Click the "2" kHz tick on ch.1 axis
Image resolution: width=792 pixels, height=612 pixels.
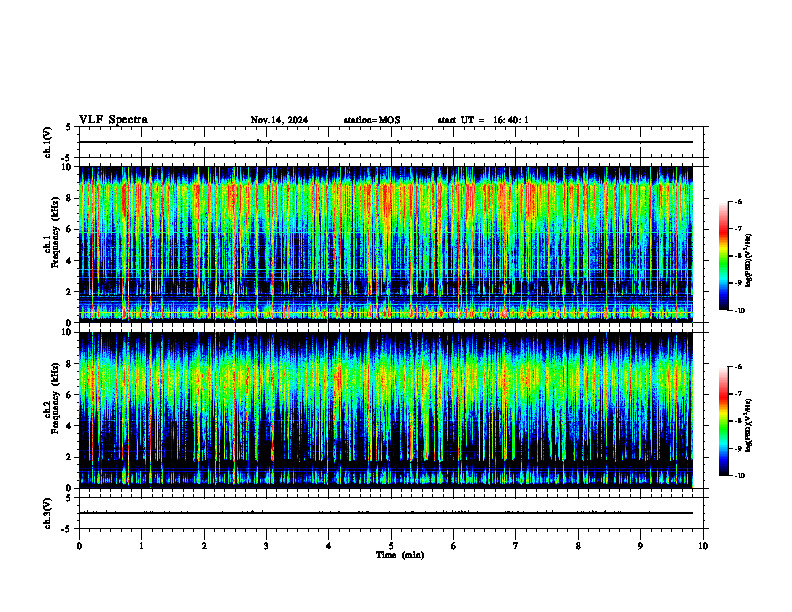[x=70, y=291]
